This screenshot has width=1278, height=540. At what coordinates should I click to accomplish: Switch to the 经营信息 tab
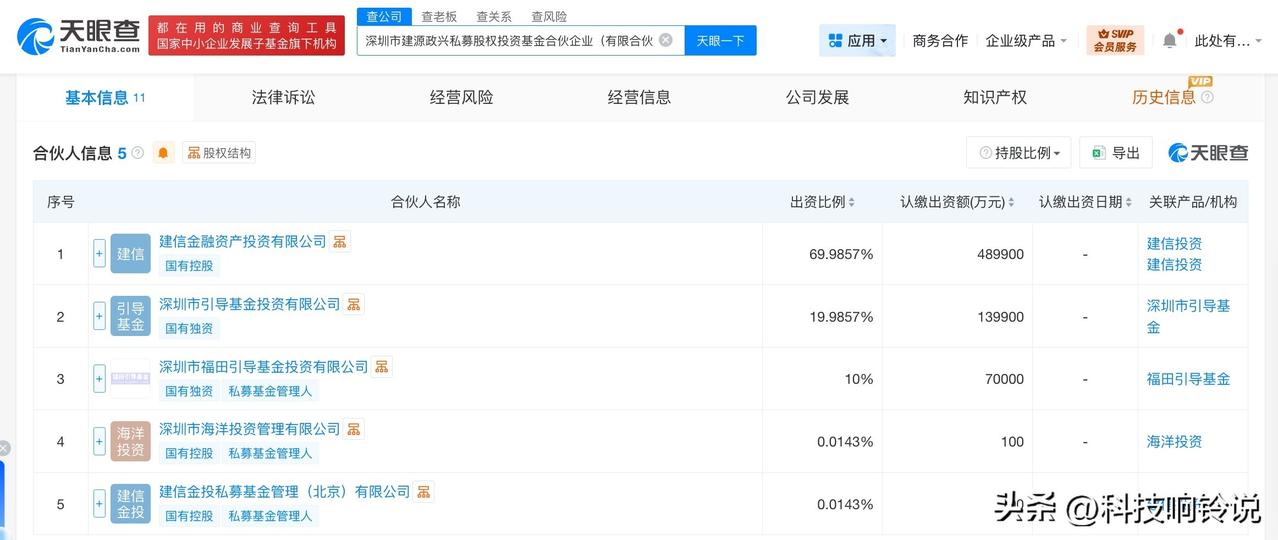click(x=639, y=97)
